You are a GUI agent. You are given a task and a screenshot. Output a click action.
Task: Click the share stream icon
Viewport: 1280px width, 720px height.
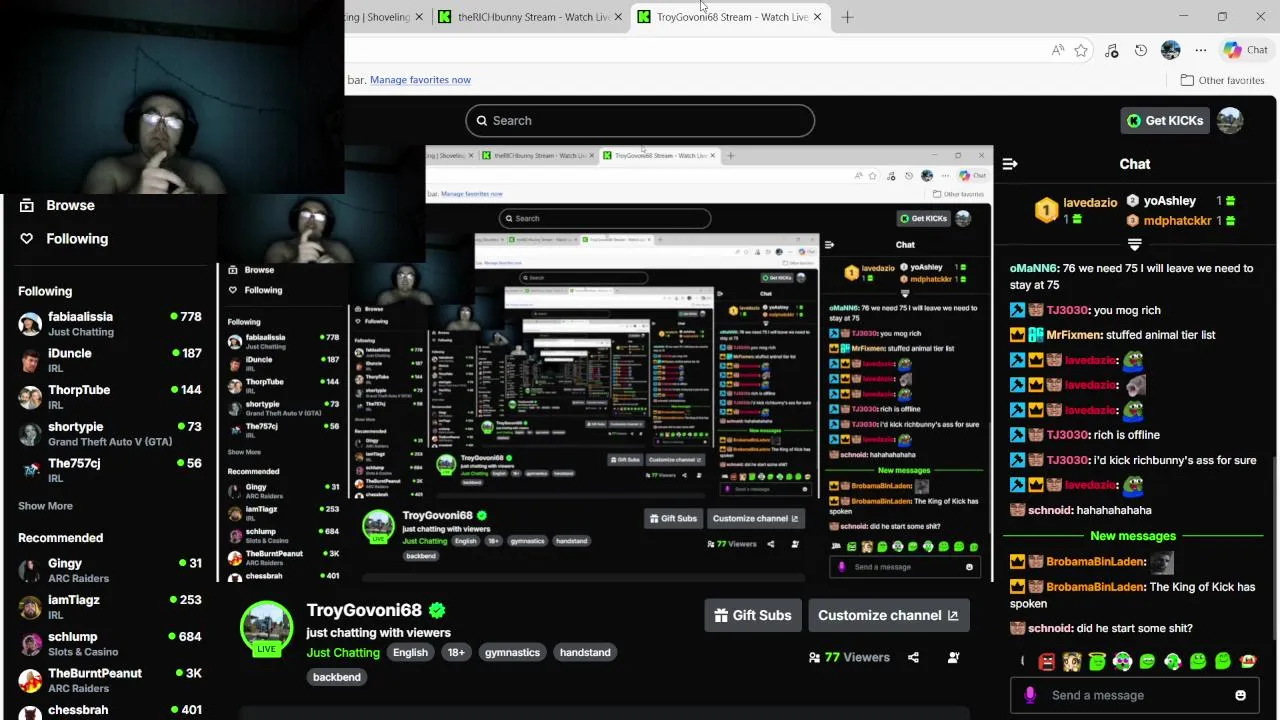pyautogui.click(x=913, y=657)
